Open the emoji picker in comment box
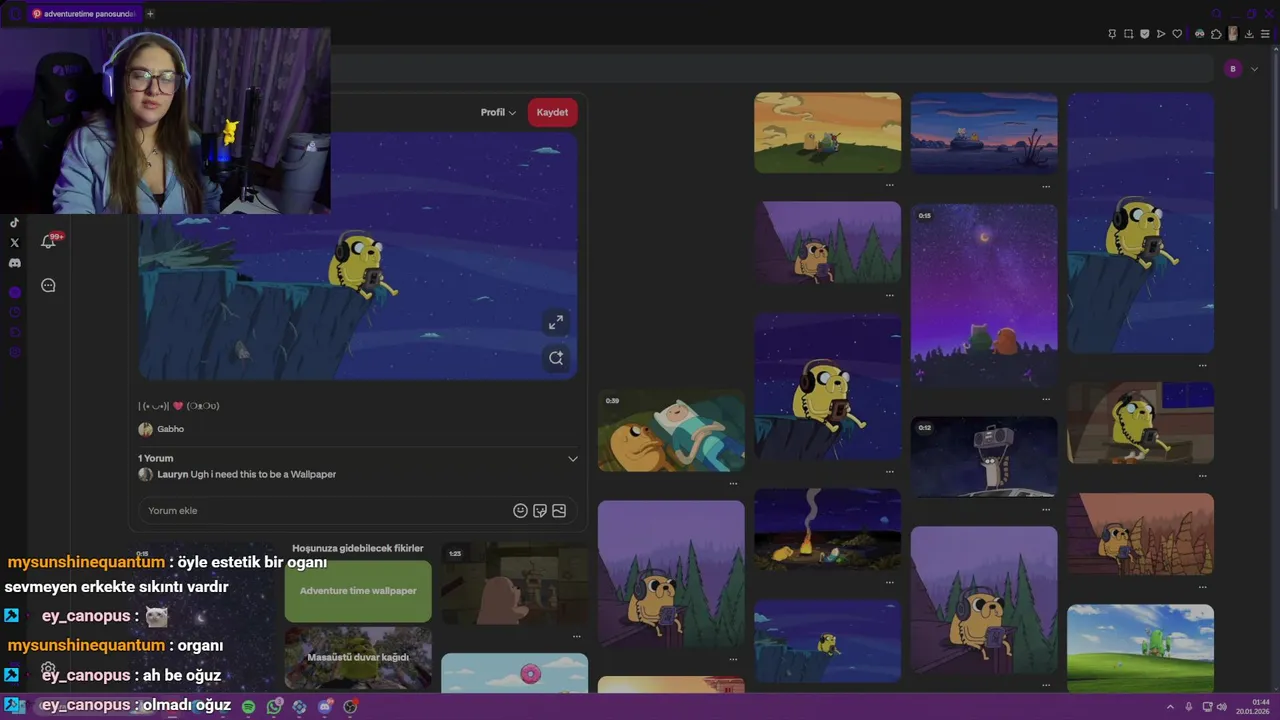 (x=520, y=510)
